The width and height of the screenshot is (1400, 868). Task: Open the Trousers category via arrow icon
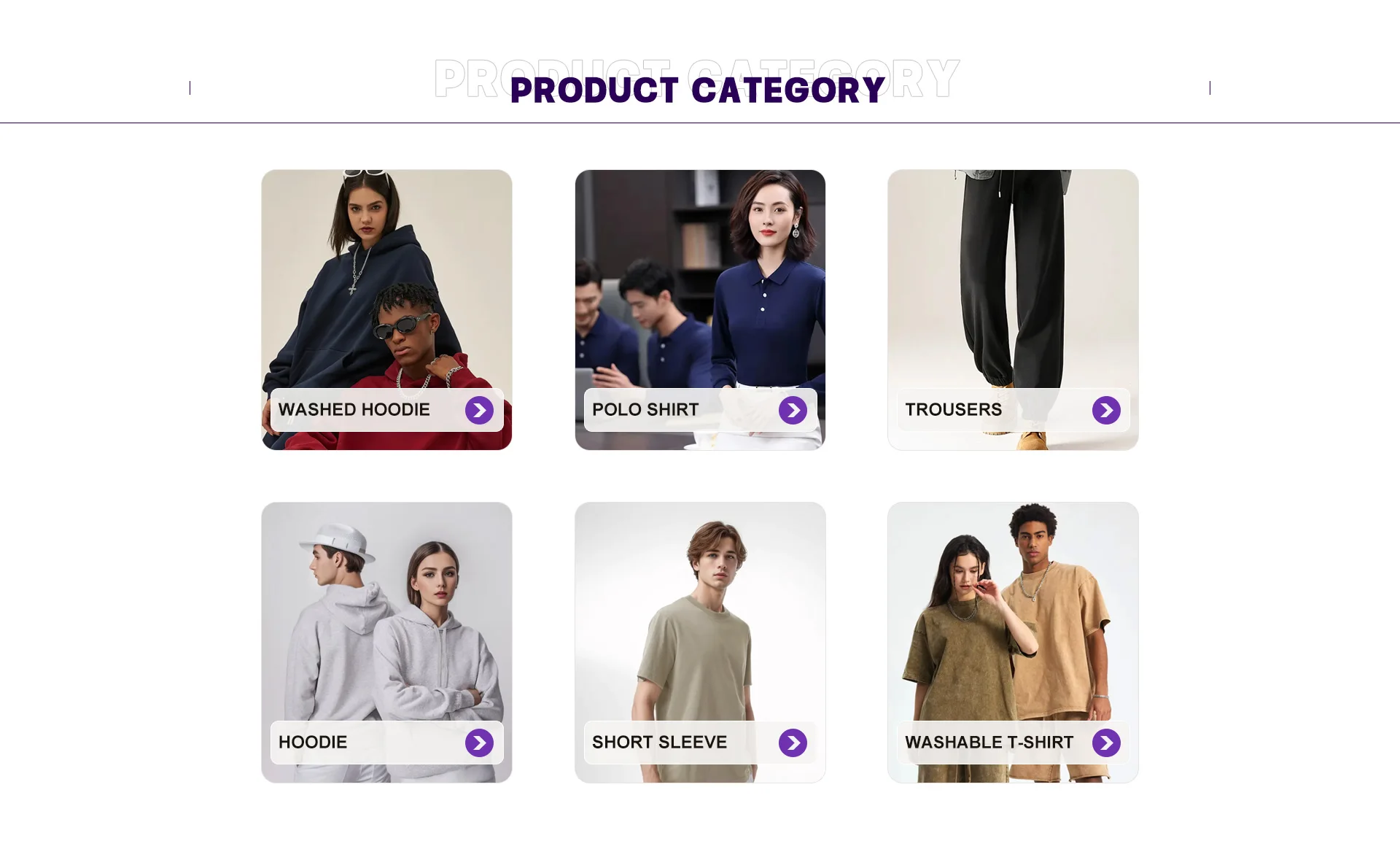1106,411
